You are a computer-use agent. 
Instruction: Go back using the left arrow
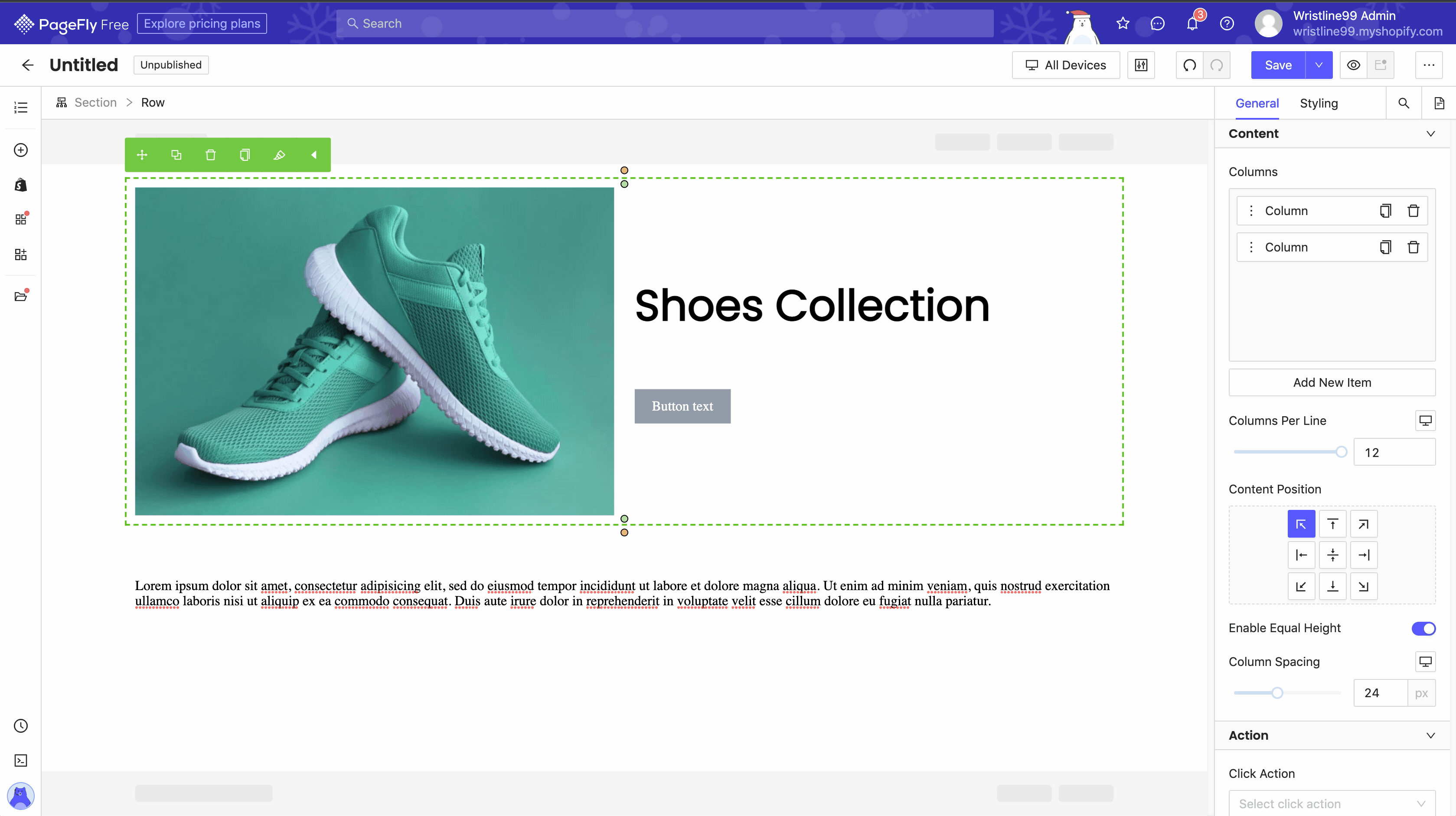click(x=28, y=65)
